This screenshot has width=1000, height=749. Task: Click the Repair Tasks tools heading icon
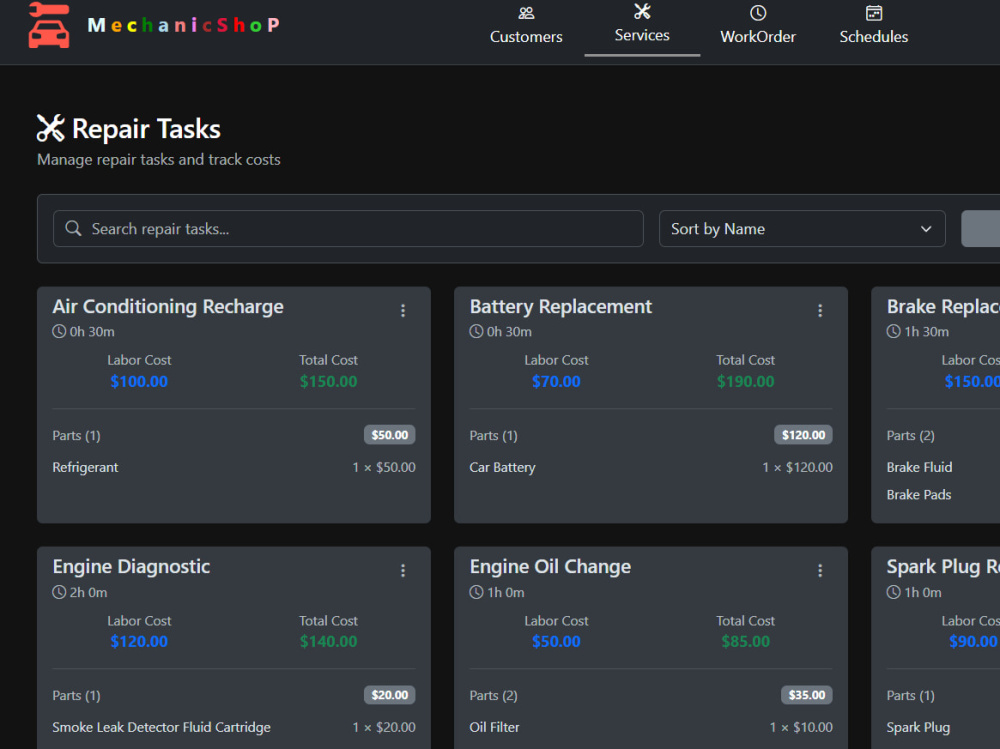pyautogui.click(x=50, y=128)
